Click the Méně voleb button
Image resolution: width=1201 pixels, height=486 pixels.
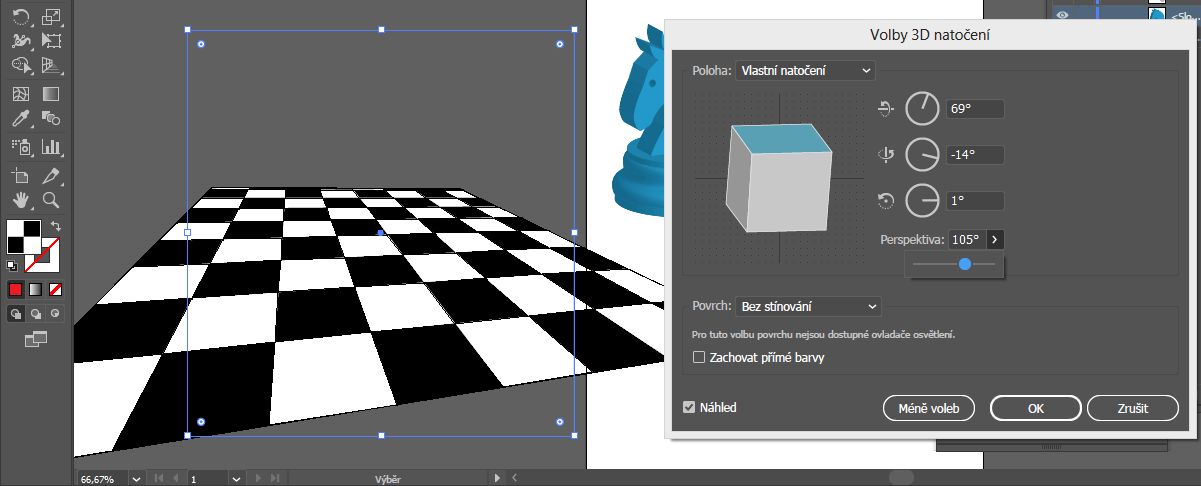pos(929,408)
